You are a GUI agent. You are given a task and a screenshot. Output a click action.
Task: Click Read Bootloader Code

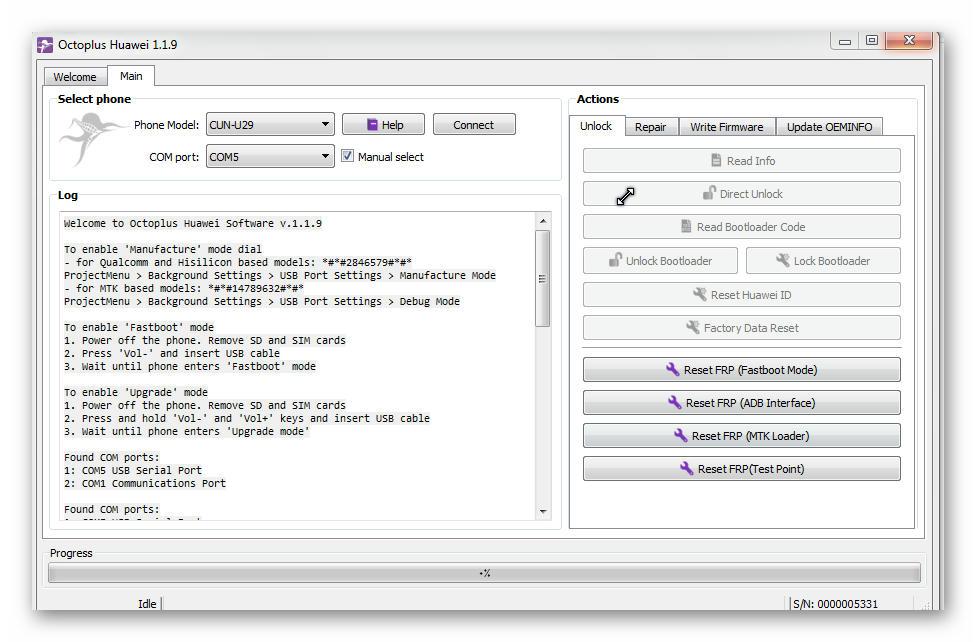click(x=741, y=227)
